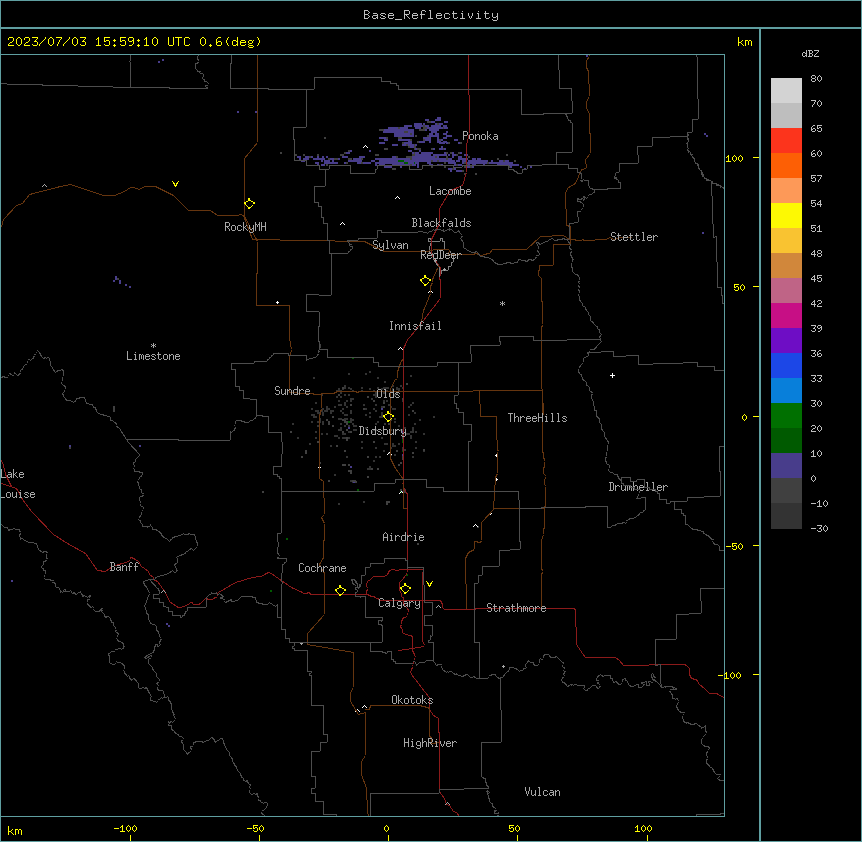This screenshot has width=862, height=842.
Task: Pick the magenta swatch between 42 and 39
Action: 786,315
